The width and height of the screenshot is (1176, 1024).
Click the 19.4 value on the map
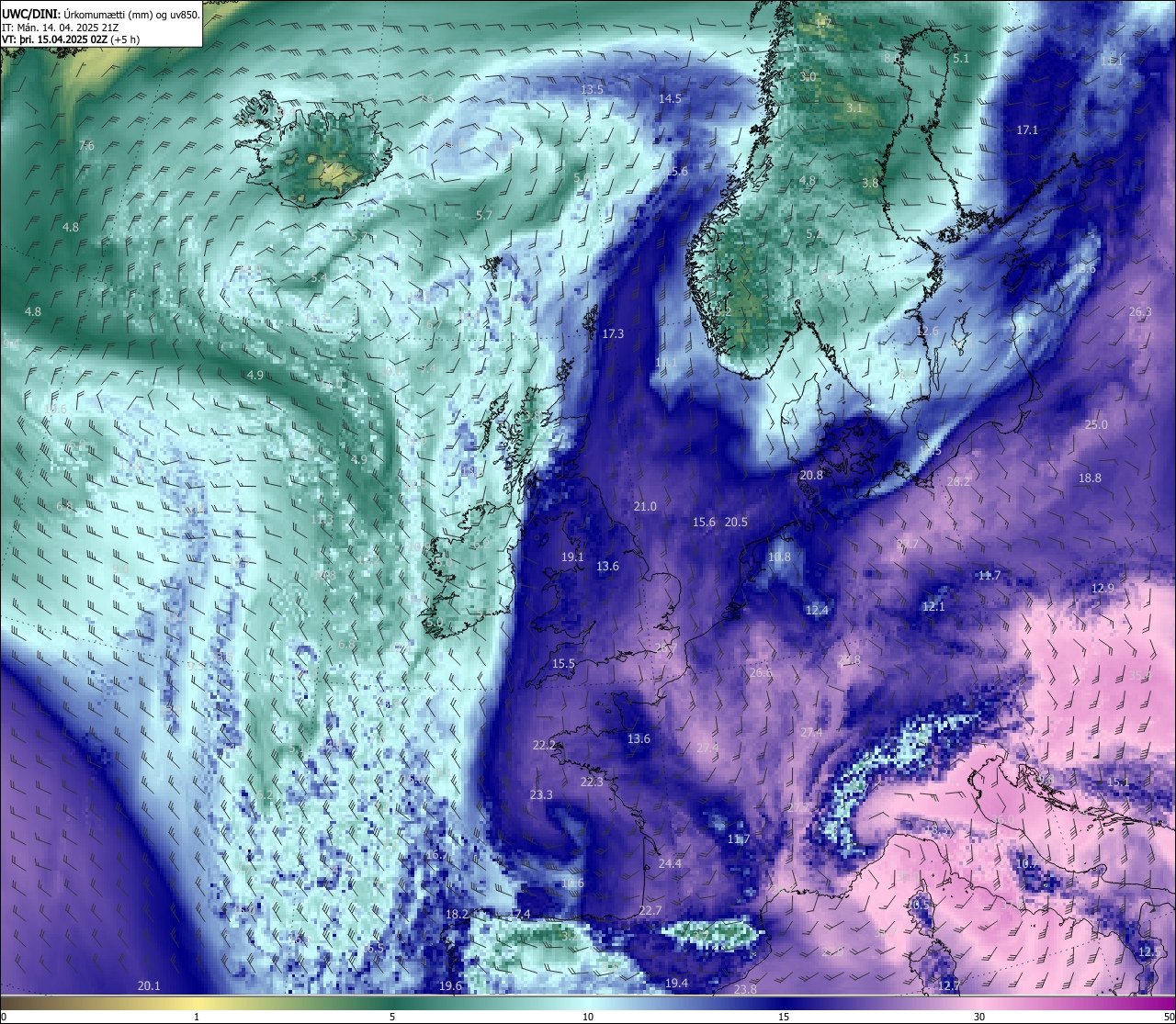coord(676,983)
